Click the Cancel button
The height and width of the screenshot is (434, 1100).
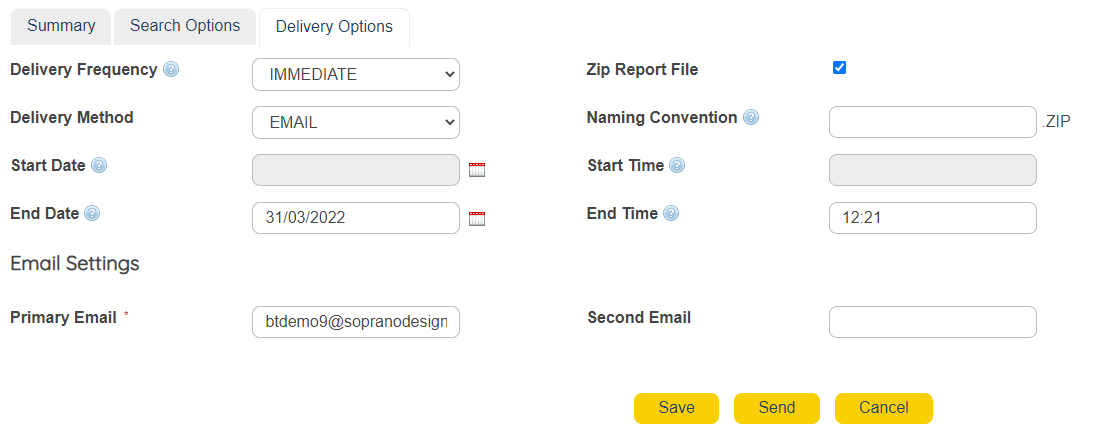pos(883,408)
